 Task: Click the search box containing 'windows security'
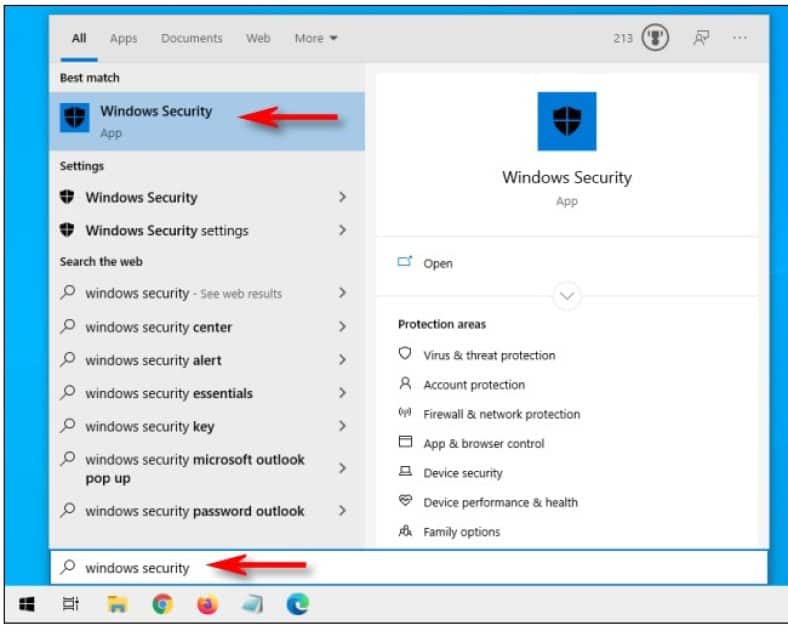(409, 567)
